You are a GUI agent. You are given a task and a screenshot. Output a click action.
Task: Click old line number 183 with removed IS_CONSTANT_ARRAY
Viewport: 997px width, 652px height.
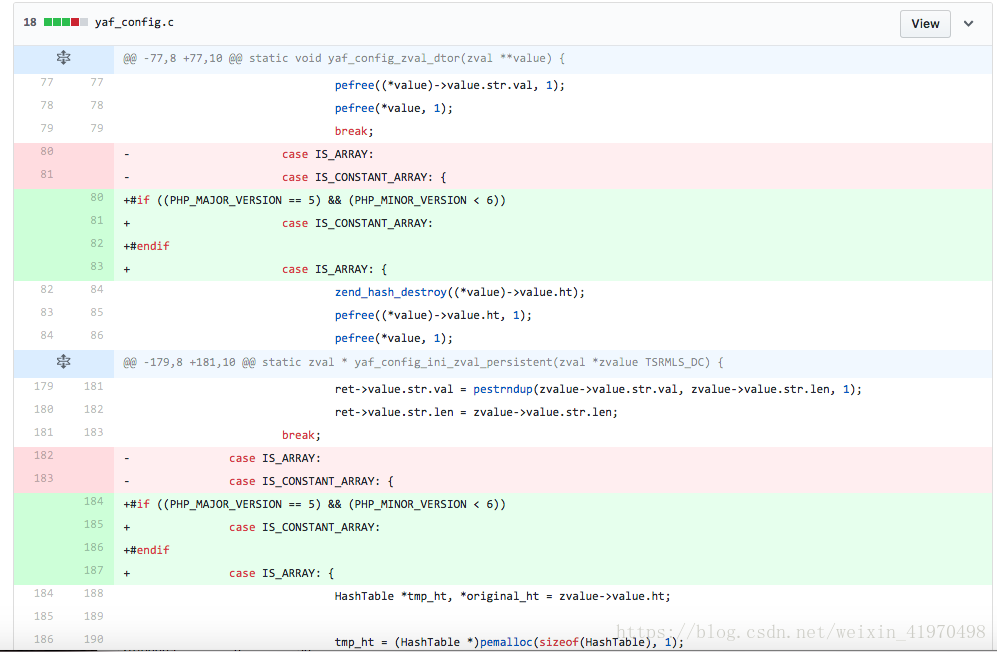(x=43, y=478)
